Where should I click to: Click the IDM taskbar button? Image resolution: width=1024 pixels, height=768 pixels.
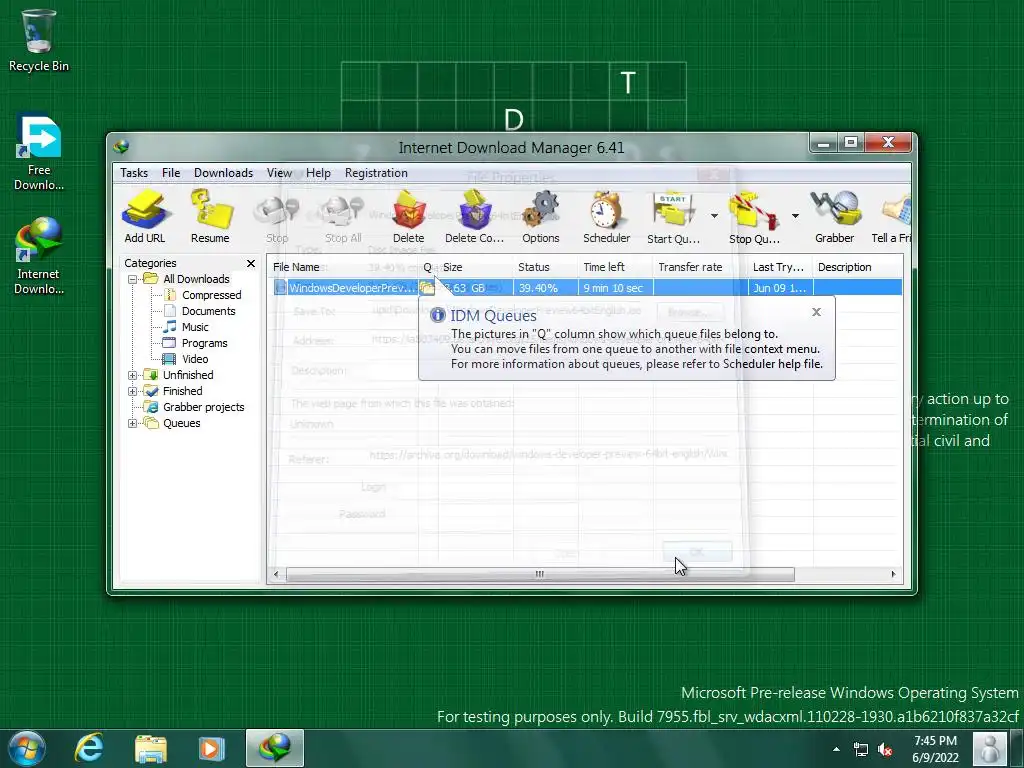pos(275,748)
